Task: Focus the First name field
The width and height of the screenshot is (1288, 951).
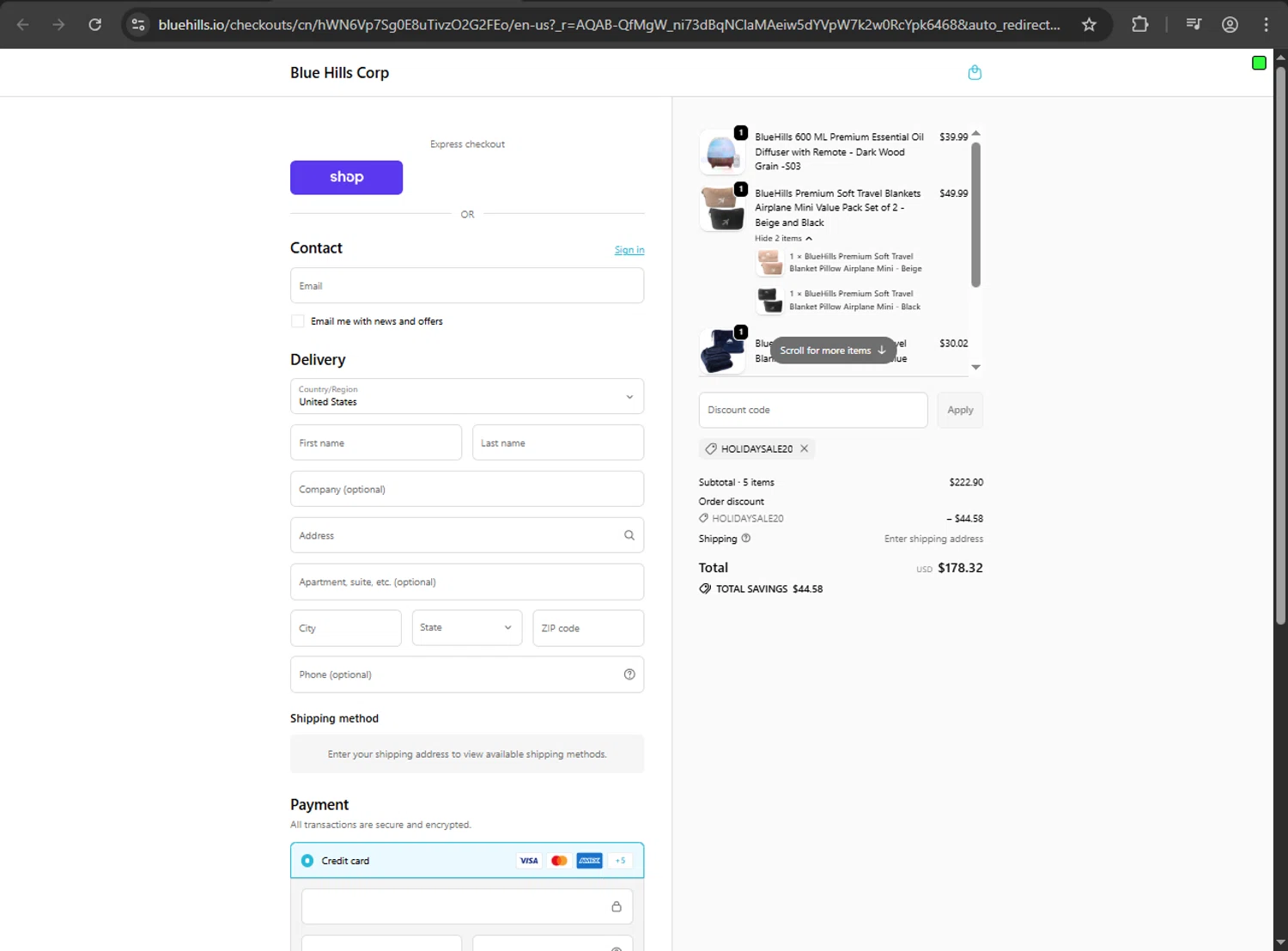Action: tap(376, 442)
